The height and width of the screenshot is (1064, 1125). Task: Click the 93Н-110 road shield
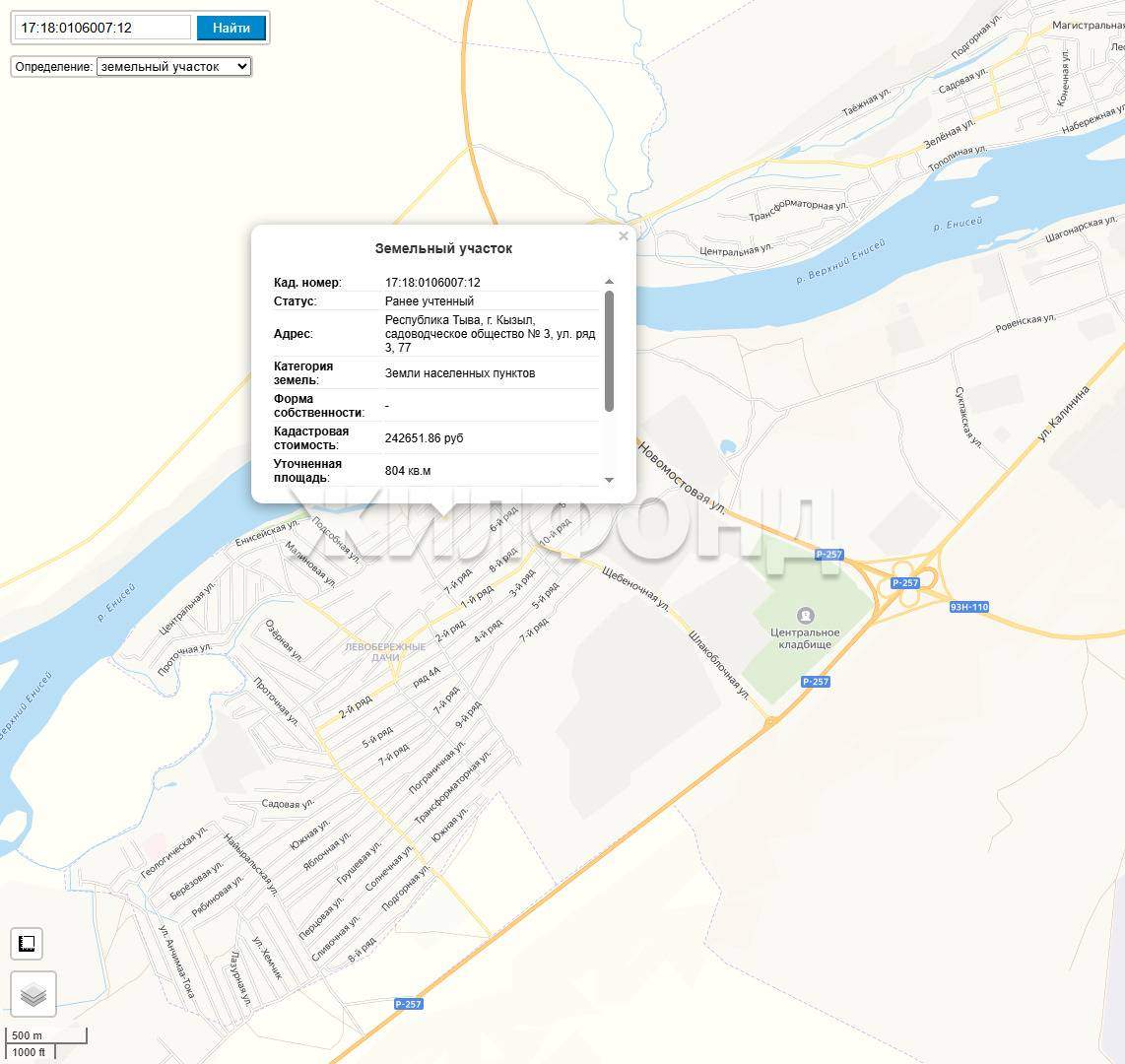(968, 607)
